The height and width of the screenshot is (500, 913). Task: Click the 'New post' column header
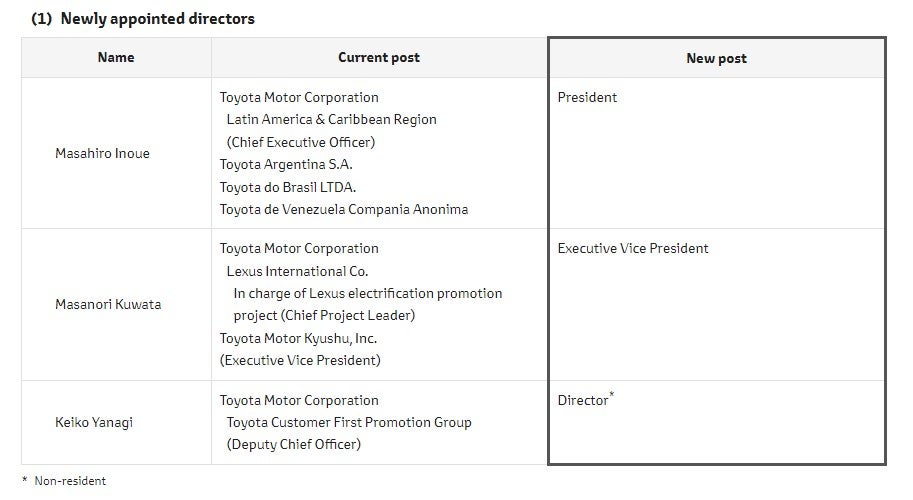click(716, 58)
